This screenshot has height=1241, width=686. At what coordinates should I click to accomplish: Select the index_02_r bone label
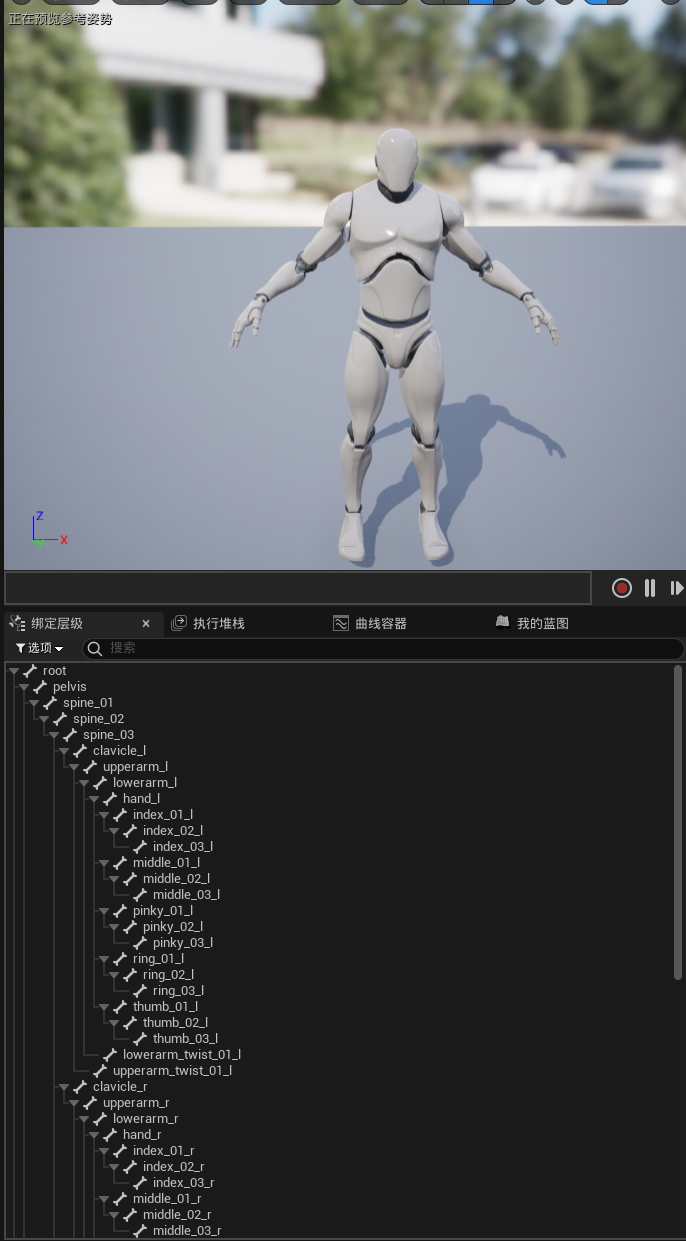click(174, 1167)
